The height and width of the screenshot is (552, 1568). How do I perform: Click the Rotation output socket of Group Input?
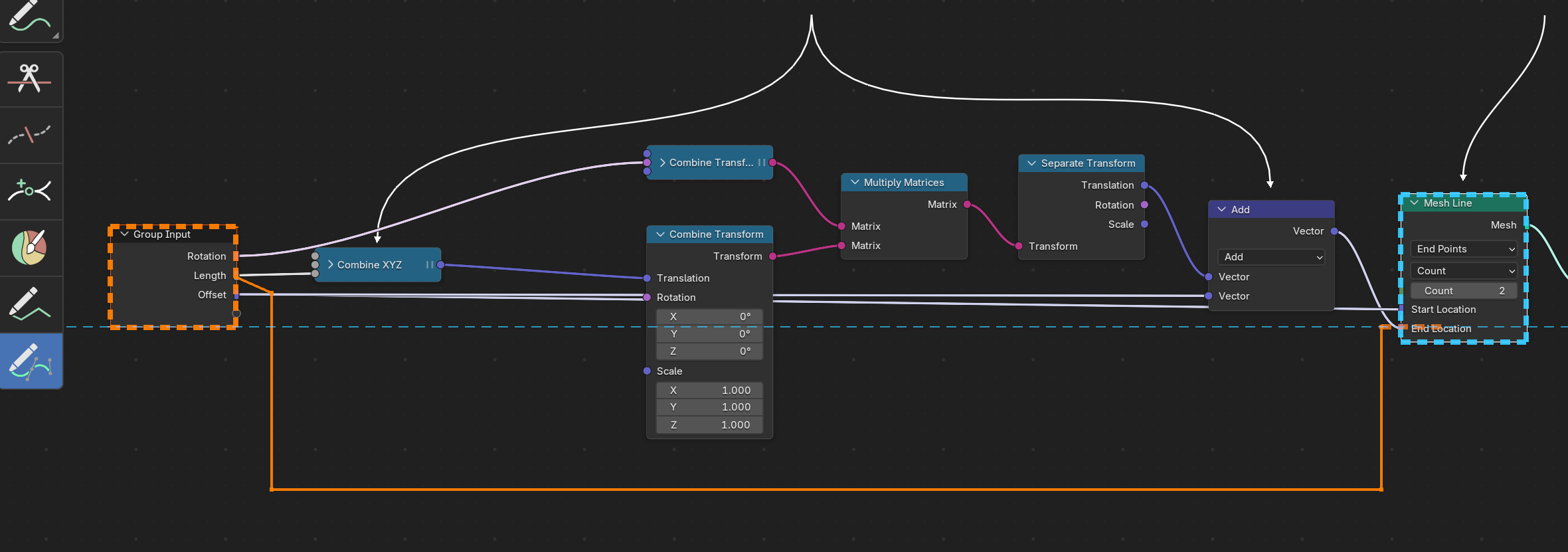[x=236, y=256]
